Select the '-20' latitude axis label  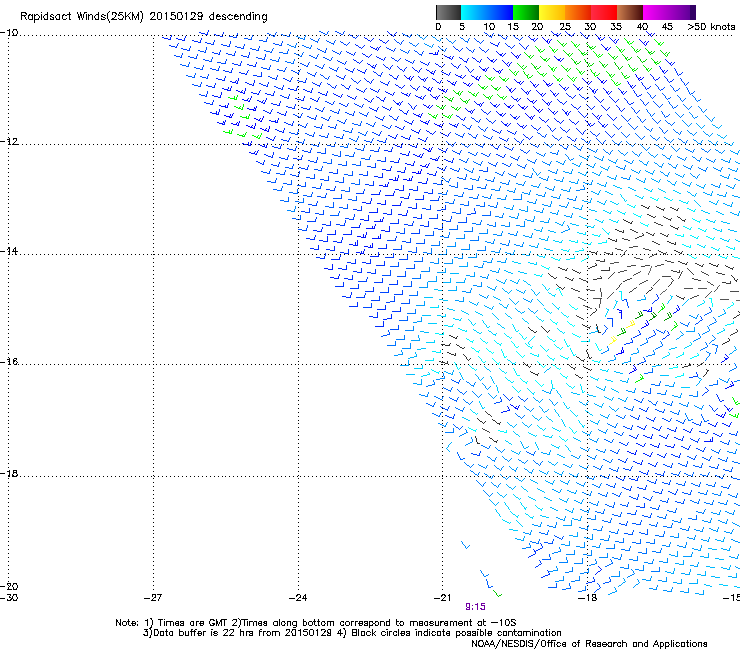[9, 586]
